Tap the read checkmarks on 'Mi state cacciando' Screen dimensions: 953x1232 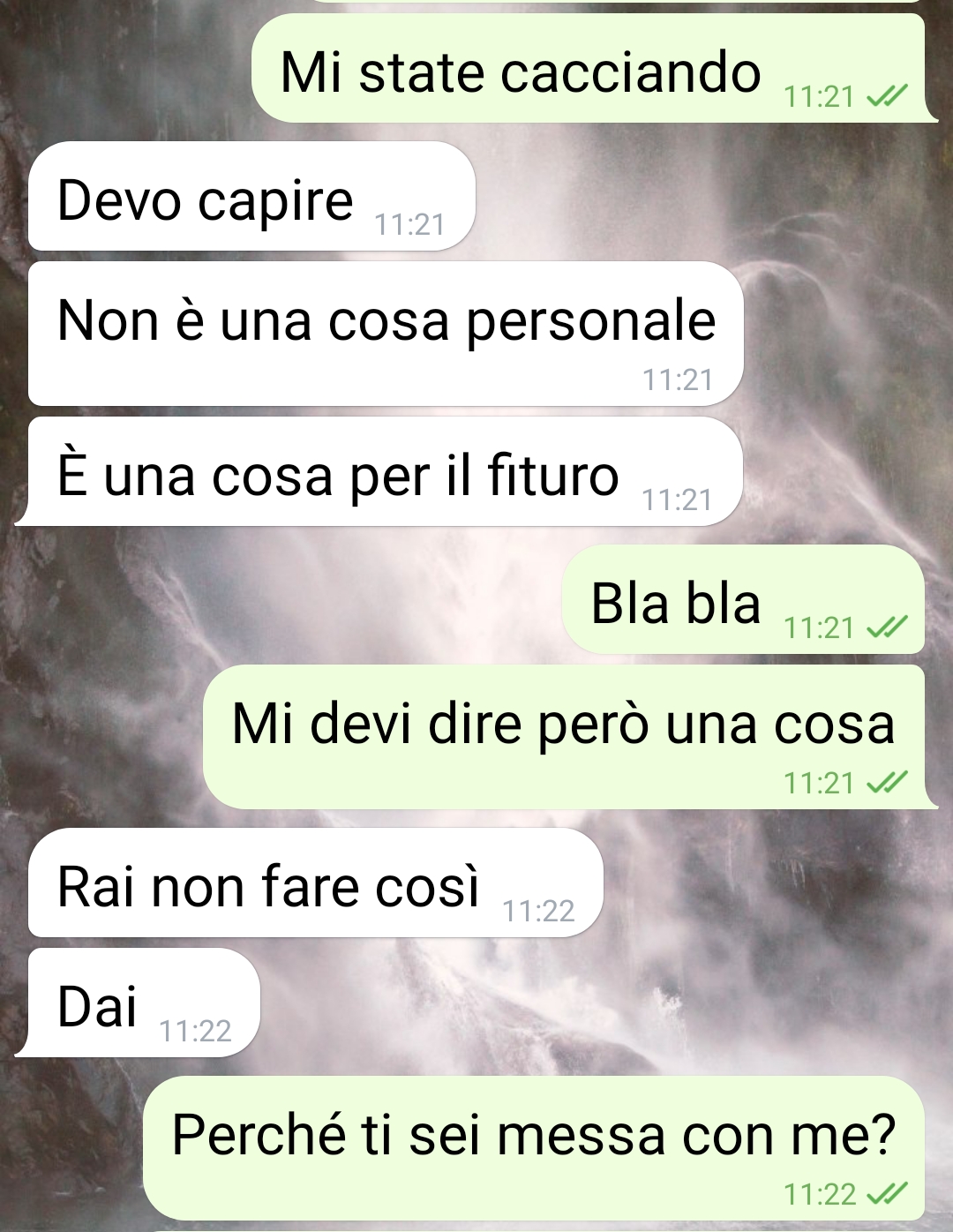pos(887,96)
